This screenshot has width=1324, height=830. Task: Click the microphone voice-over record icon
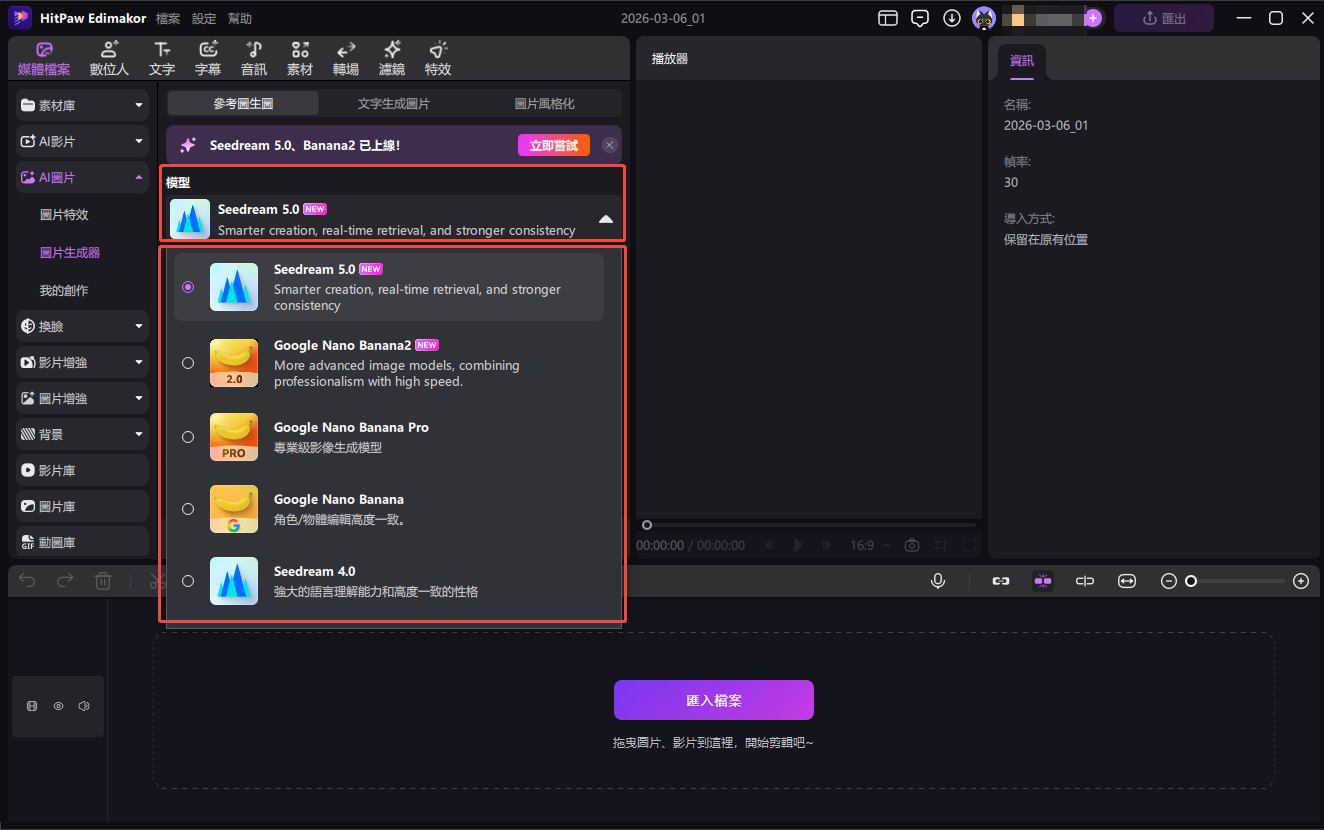coord(938,581)
